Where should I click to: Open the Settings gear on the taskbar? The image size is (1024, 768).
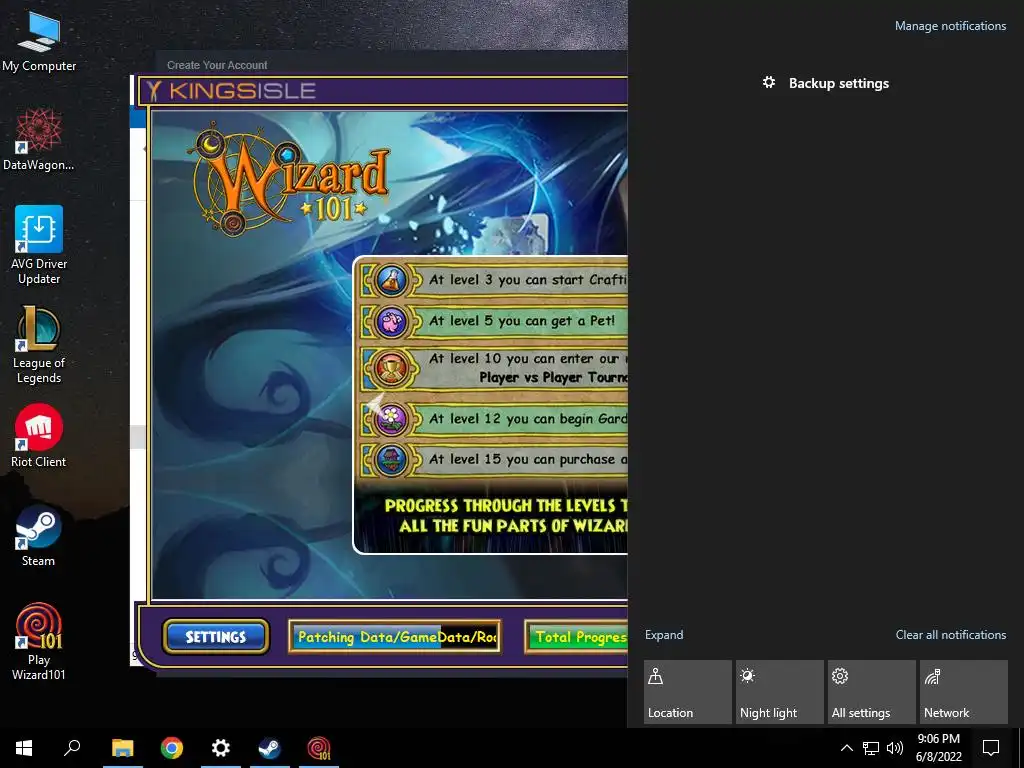(x=221, y=748)
